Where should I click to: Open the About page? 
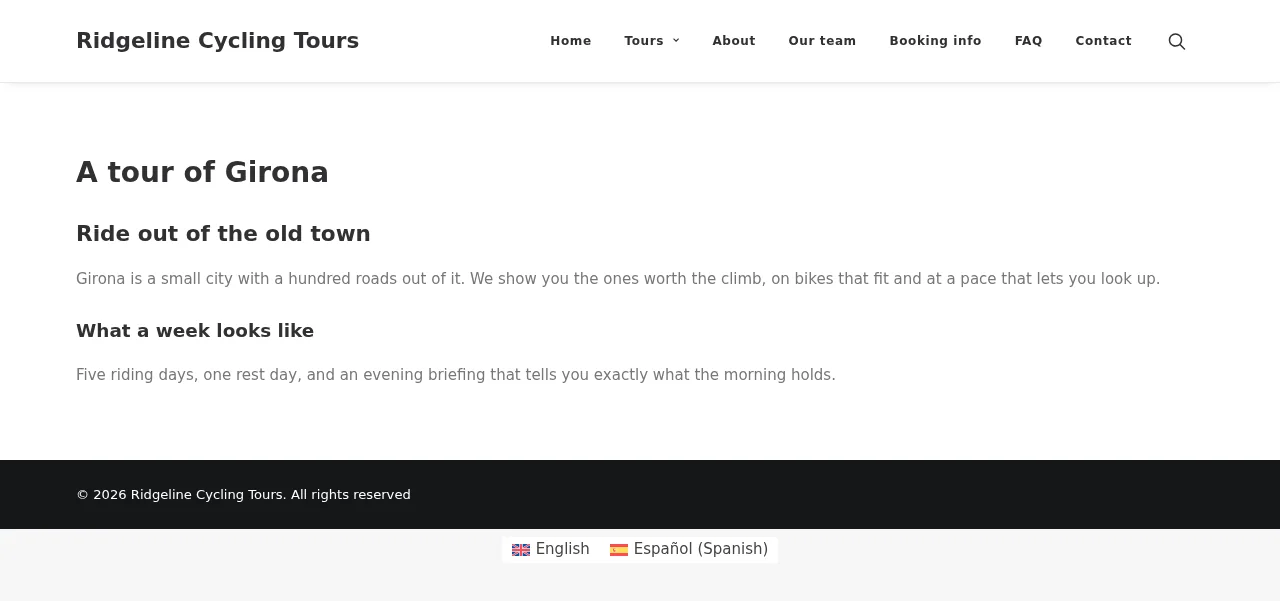click(x=734, y=41)
